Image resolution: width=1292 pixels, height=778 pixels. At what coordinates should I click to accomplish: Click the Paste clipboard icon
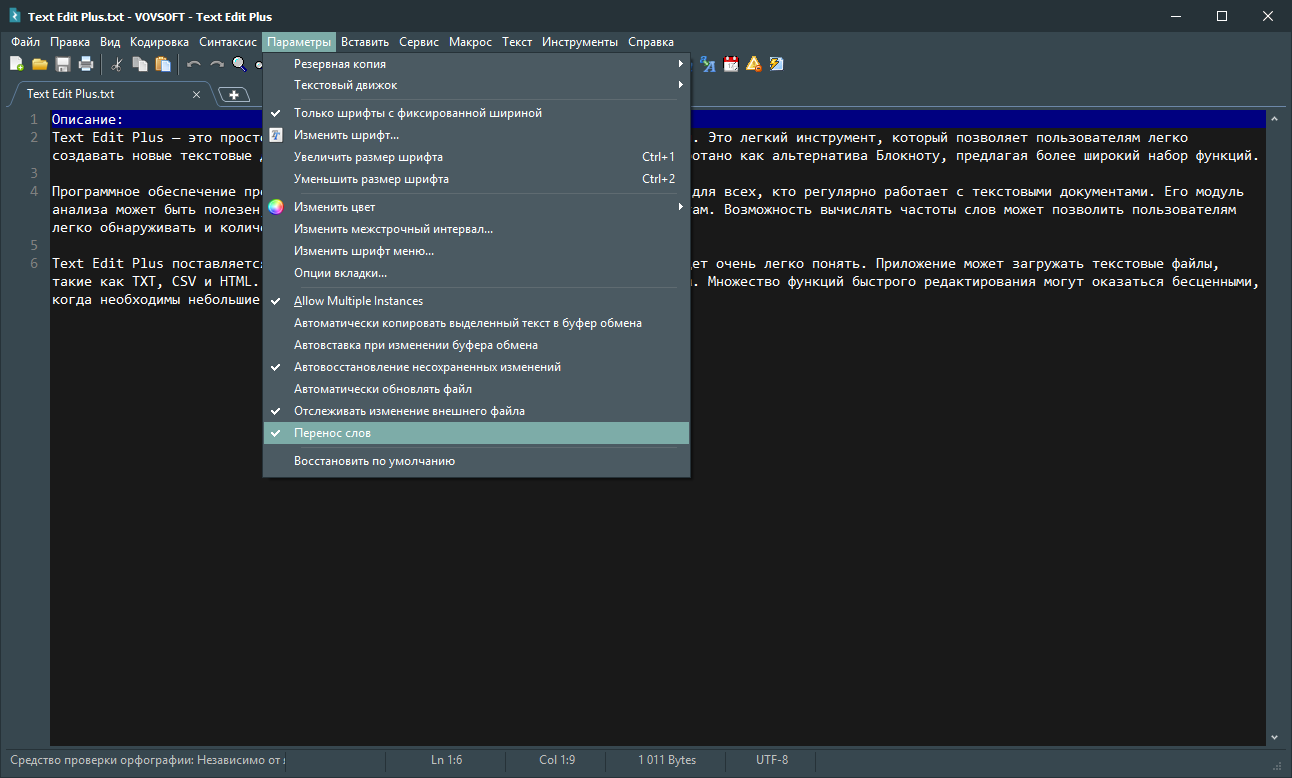pos(163,64)
